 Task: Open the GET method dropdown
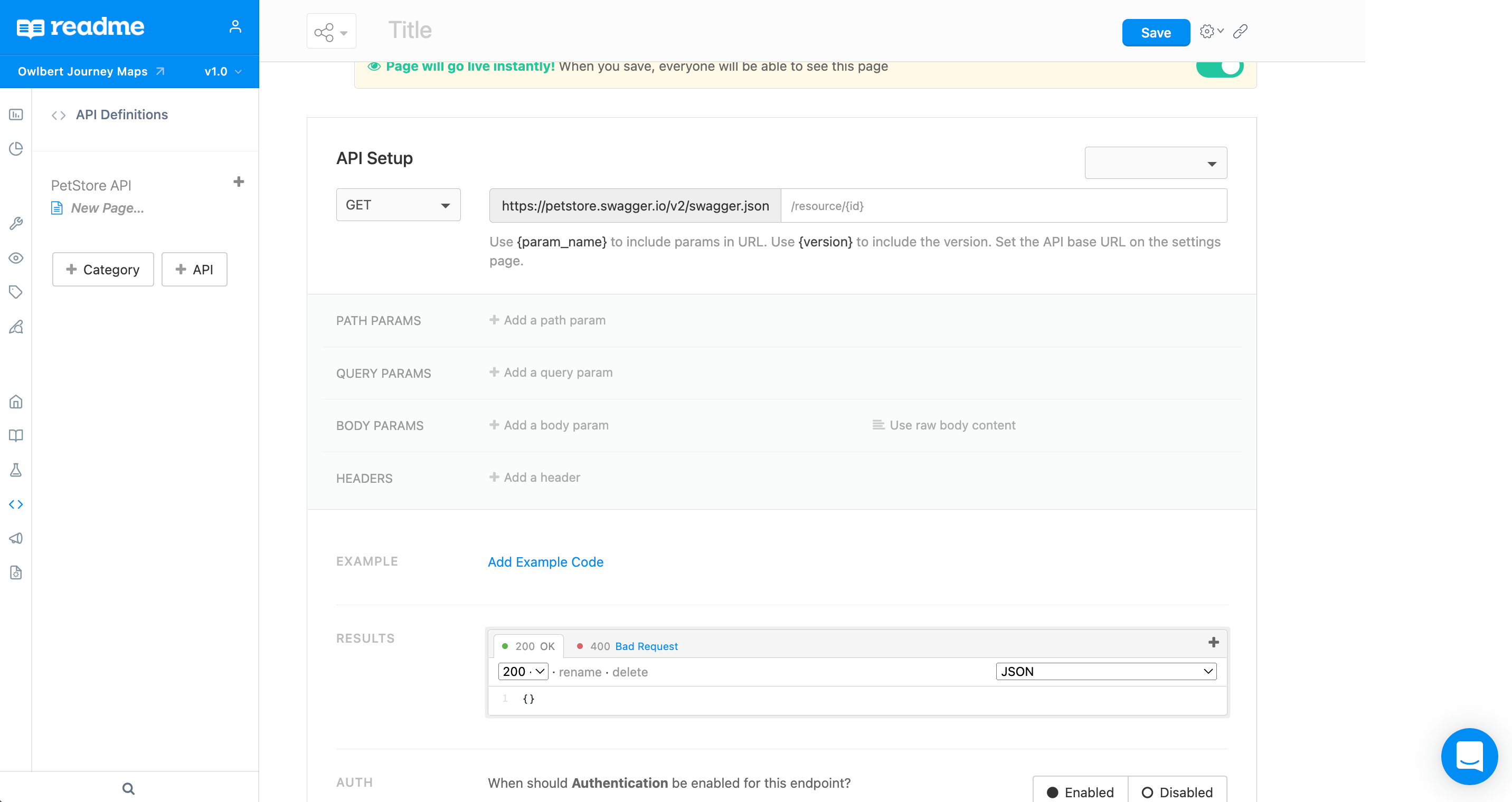click(x=398, y=205)
